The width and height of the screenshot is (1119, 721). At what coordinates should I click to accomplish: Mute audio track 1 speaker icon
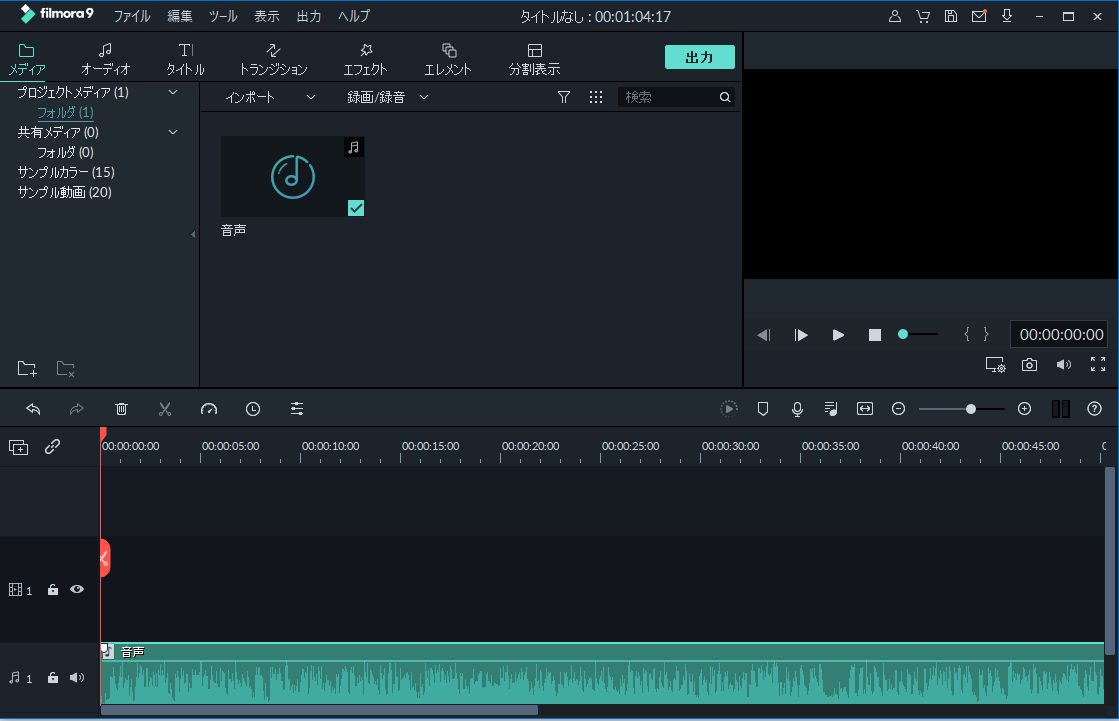pos(77,678)
